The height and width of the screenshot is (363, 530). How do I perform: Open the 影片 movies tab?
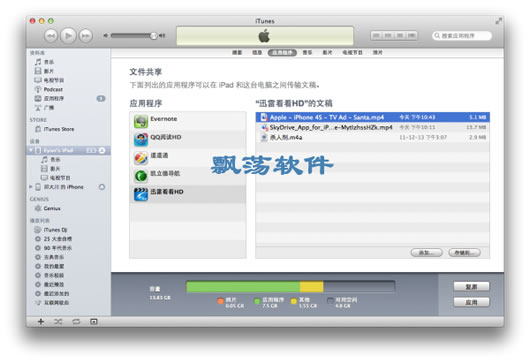(327, 52)
